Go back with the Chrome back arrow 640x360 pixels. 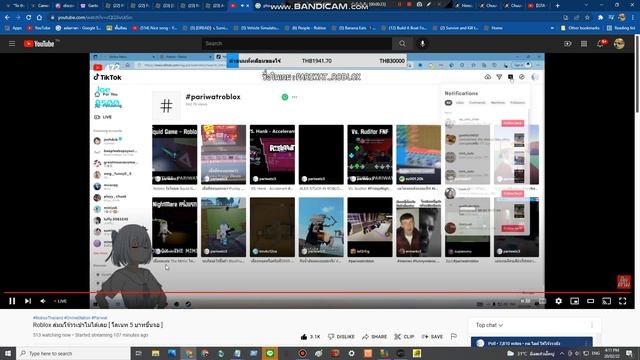coord(7,18)
